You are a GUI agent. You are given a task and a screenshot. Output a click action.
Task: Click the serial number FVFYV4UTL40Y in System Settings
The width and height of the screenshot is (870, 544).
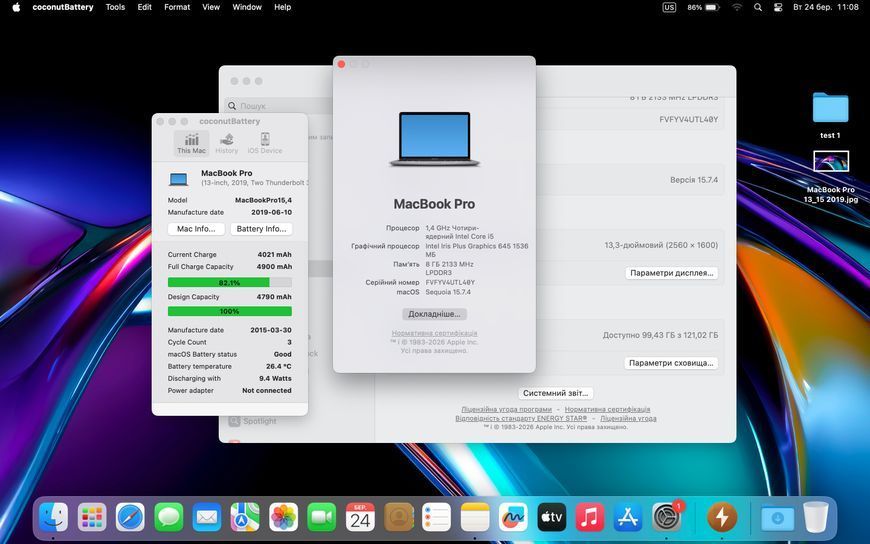coord(689,119)
